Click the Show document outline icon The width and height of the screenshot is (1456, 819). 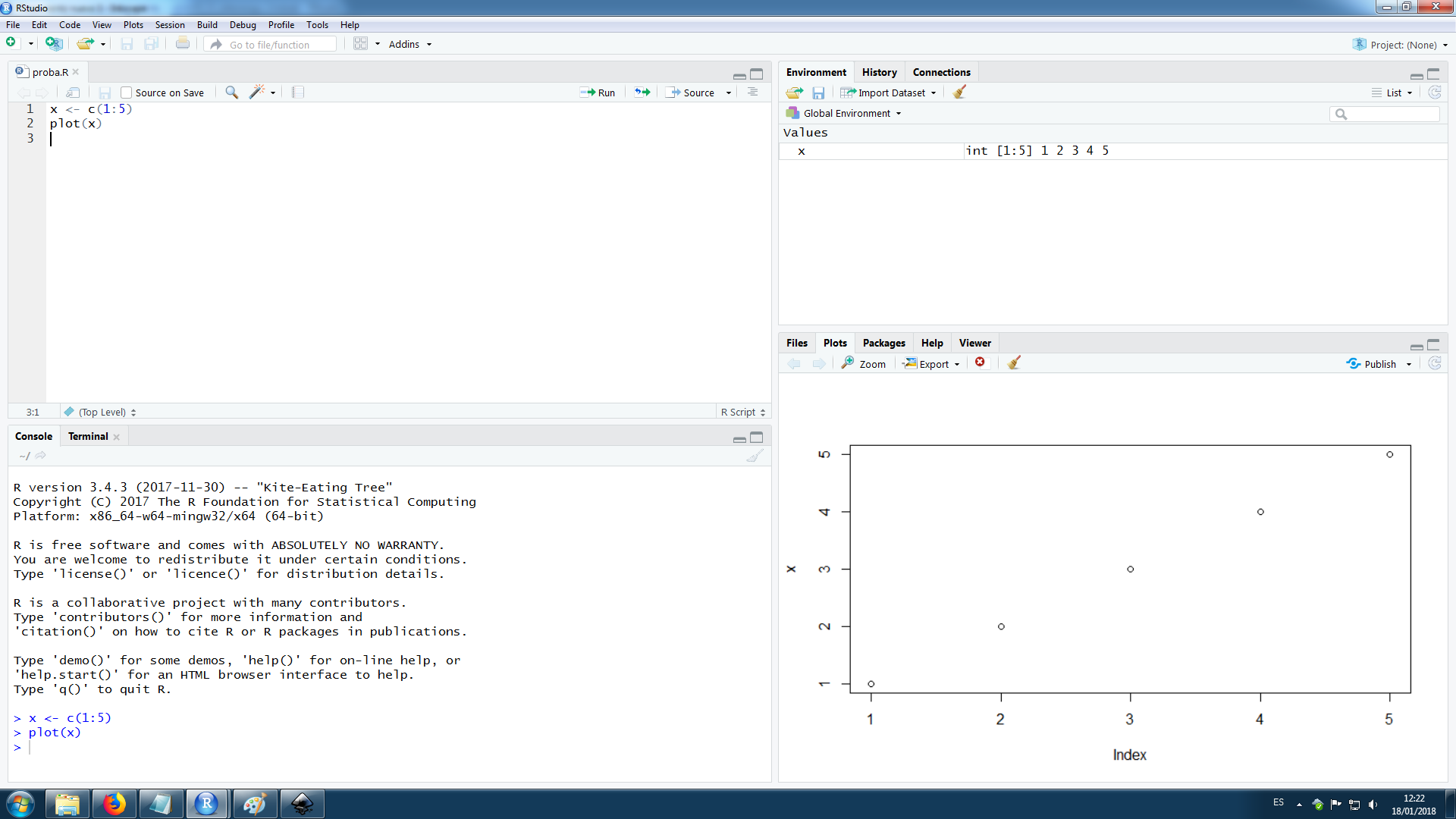click(752, 93)
